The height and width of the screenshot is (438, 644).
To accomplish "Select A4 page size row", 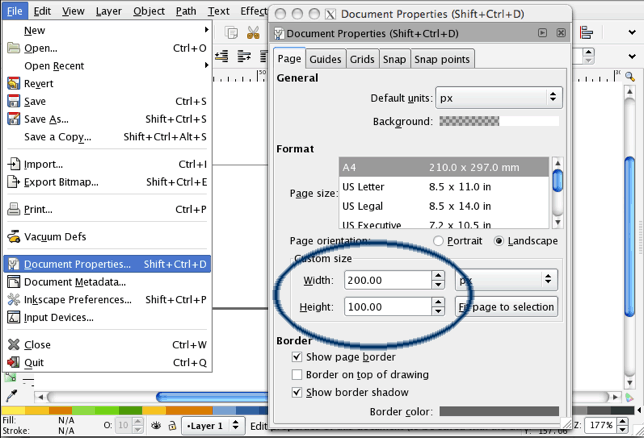I will pos(444,167).
